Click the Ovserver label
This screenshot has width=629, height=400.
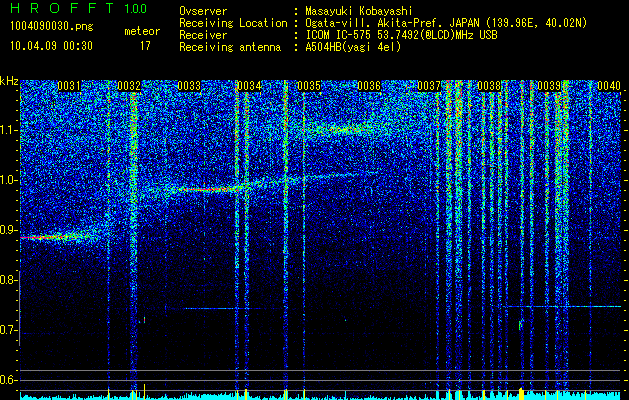(x=203, y=11)
